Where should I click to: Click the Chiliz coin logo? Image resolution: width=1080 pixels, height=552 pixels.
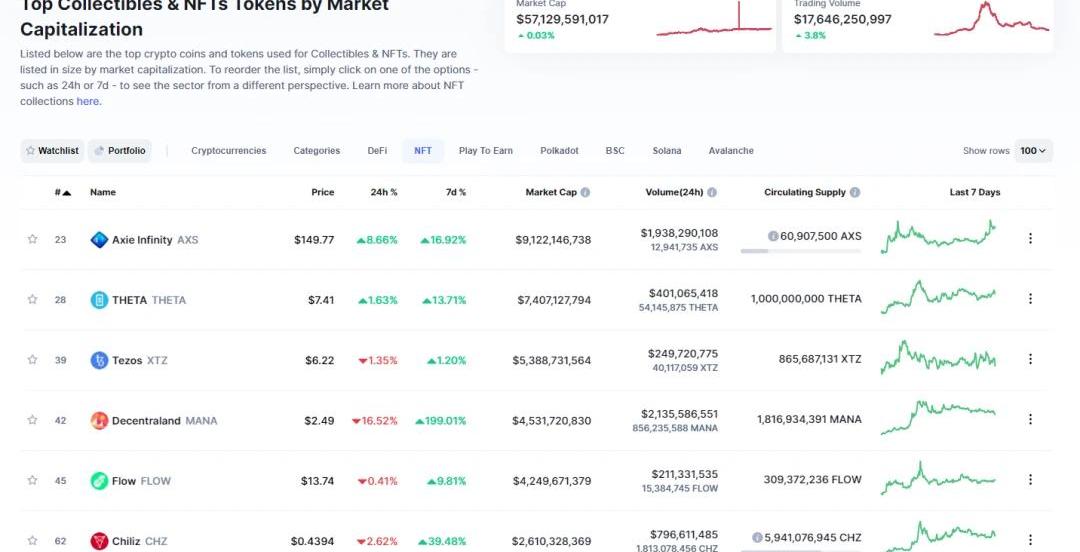(99, 541)
